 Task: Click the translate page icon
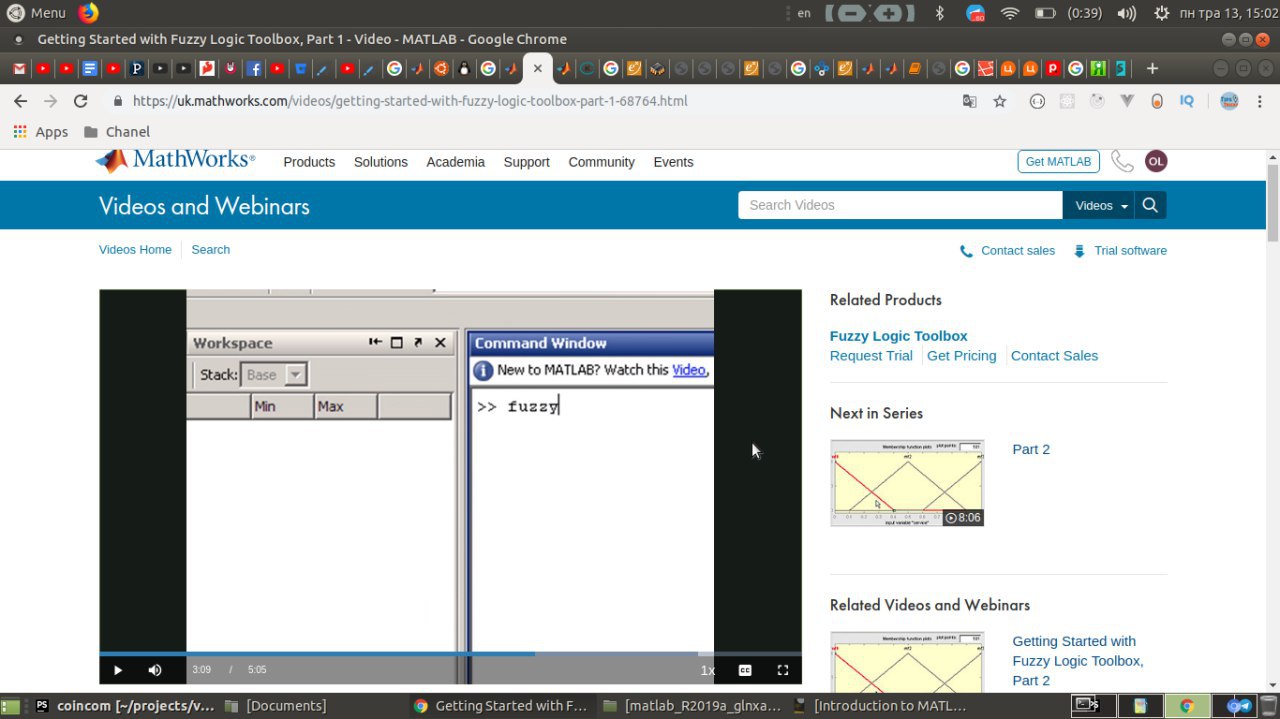(x=969, y=101)
